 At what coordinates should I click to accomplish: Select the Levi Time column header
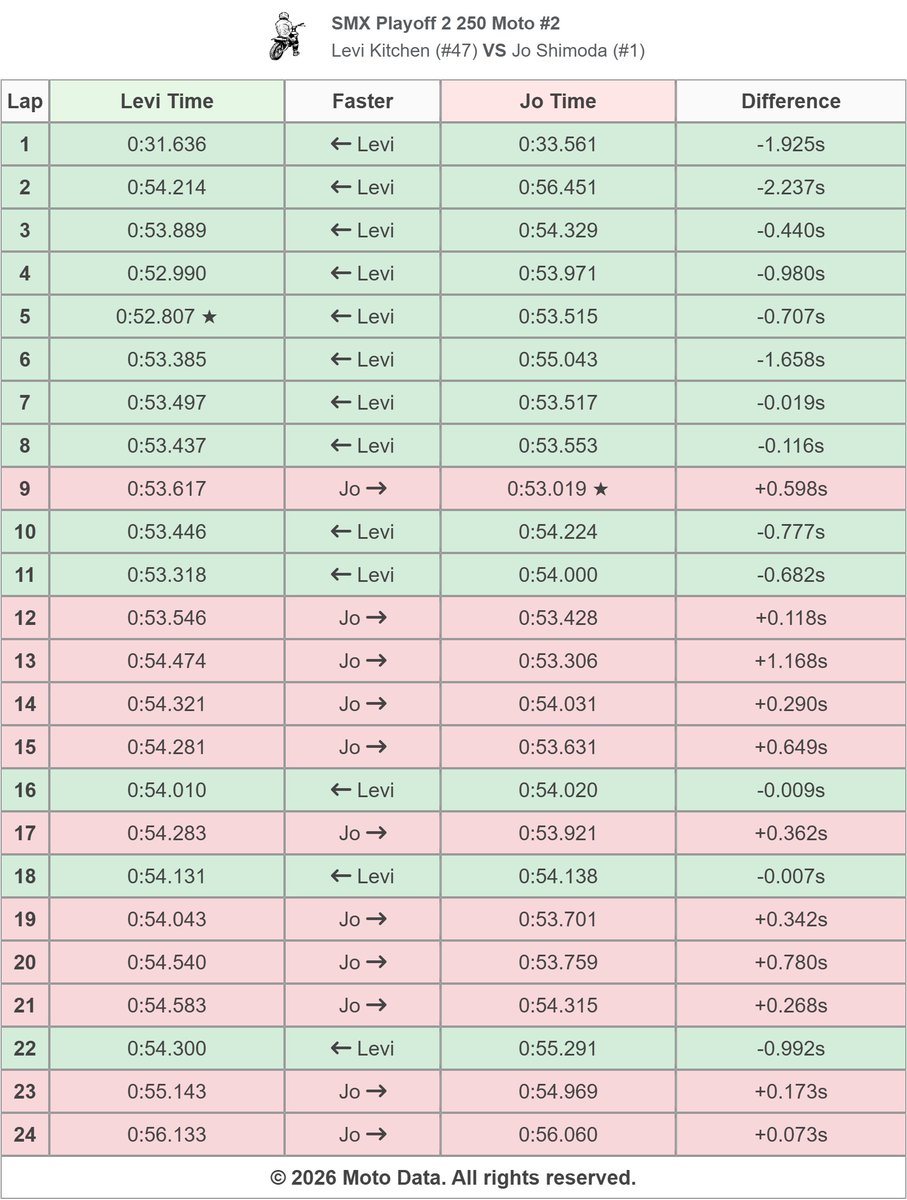(x=167, y=101)
